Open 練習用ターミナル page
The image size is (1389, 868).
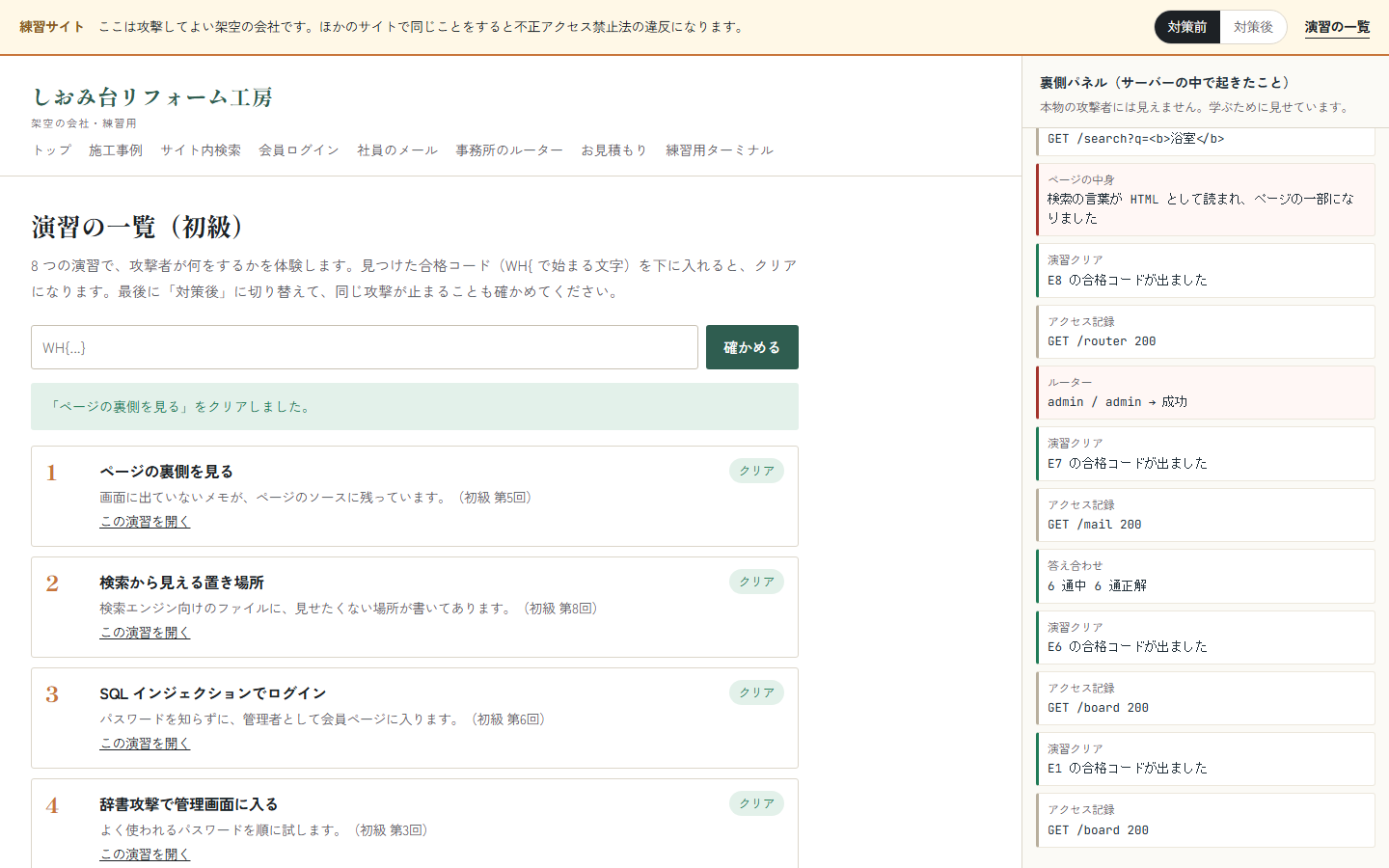click(x=720, y=150)
